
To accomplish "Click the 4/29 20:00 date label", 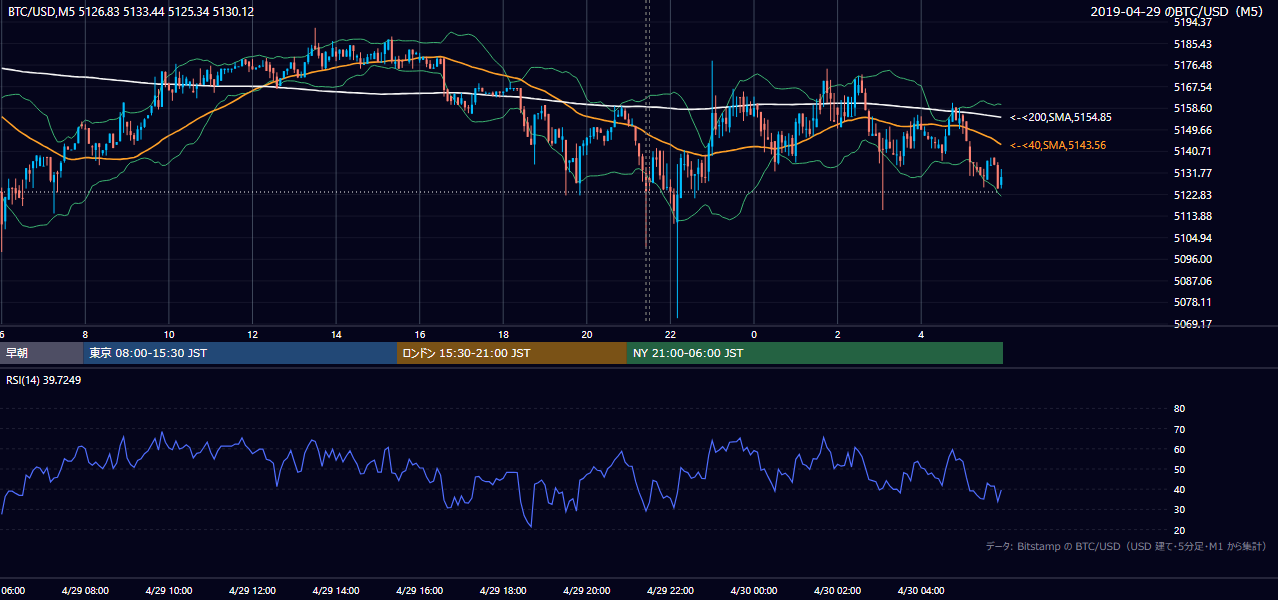I will [x=587, y=591].
